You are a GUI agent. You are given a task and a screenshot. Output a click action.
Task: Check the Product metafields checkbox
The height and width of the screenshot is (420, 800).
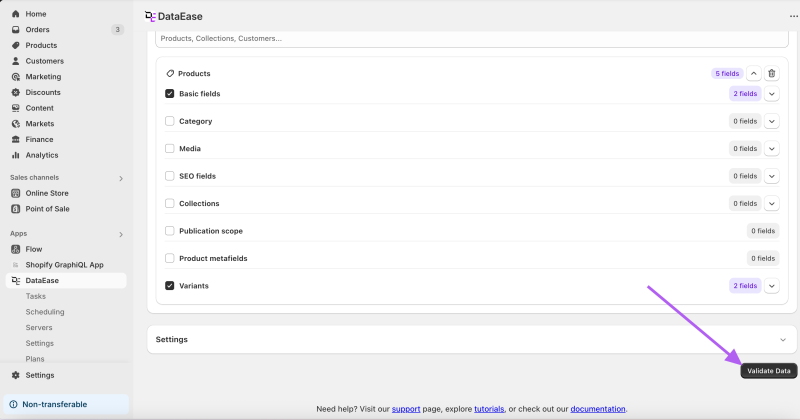coord(169,258)
